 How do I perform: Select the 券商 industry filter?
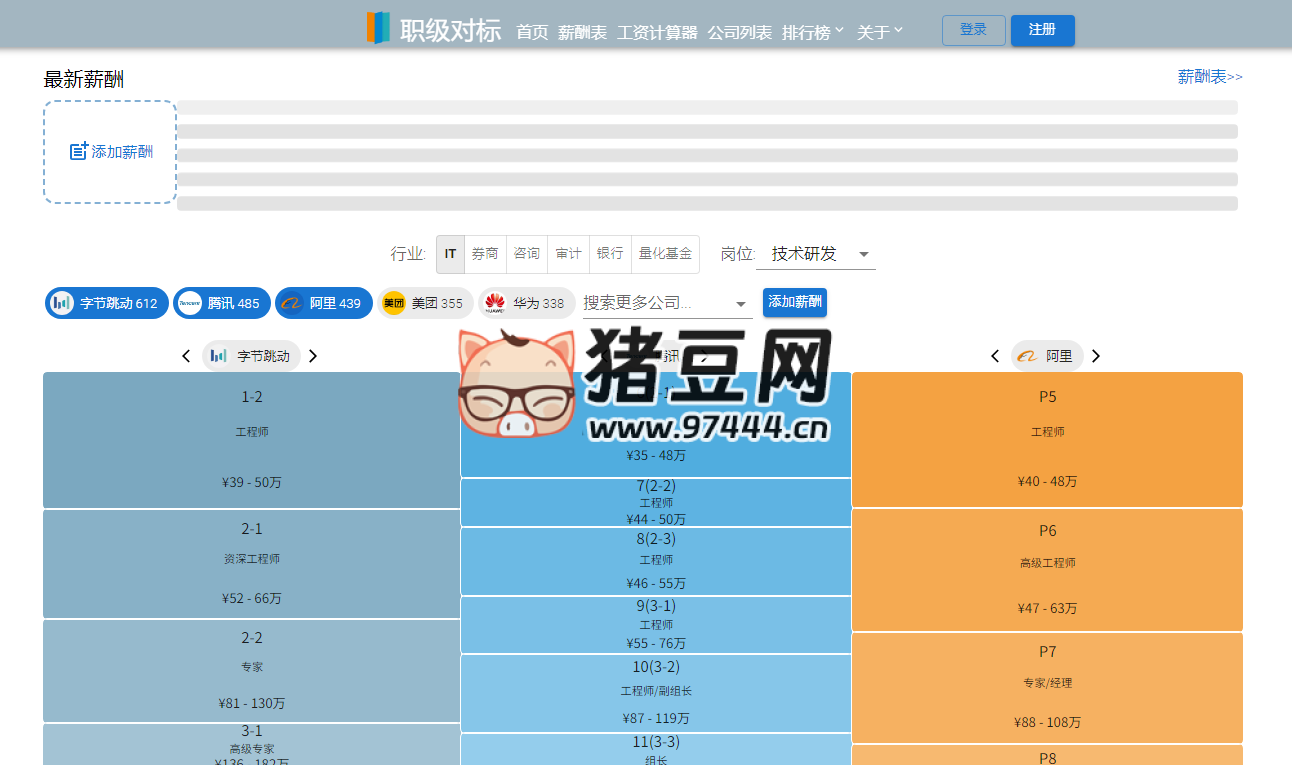[485, 254]
